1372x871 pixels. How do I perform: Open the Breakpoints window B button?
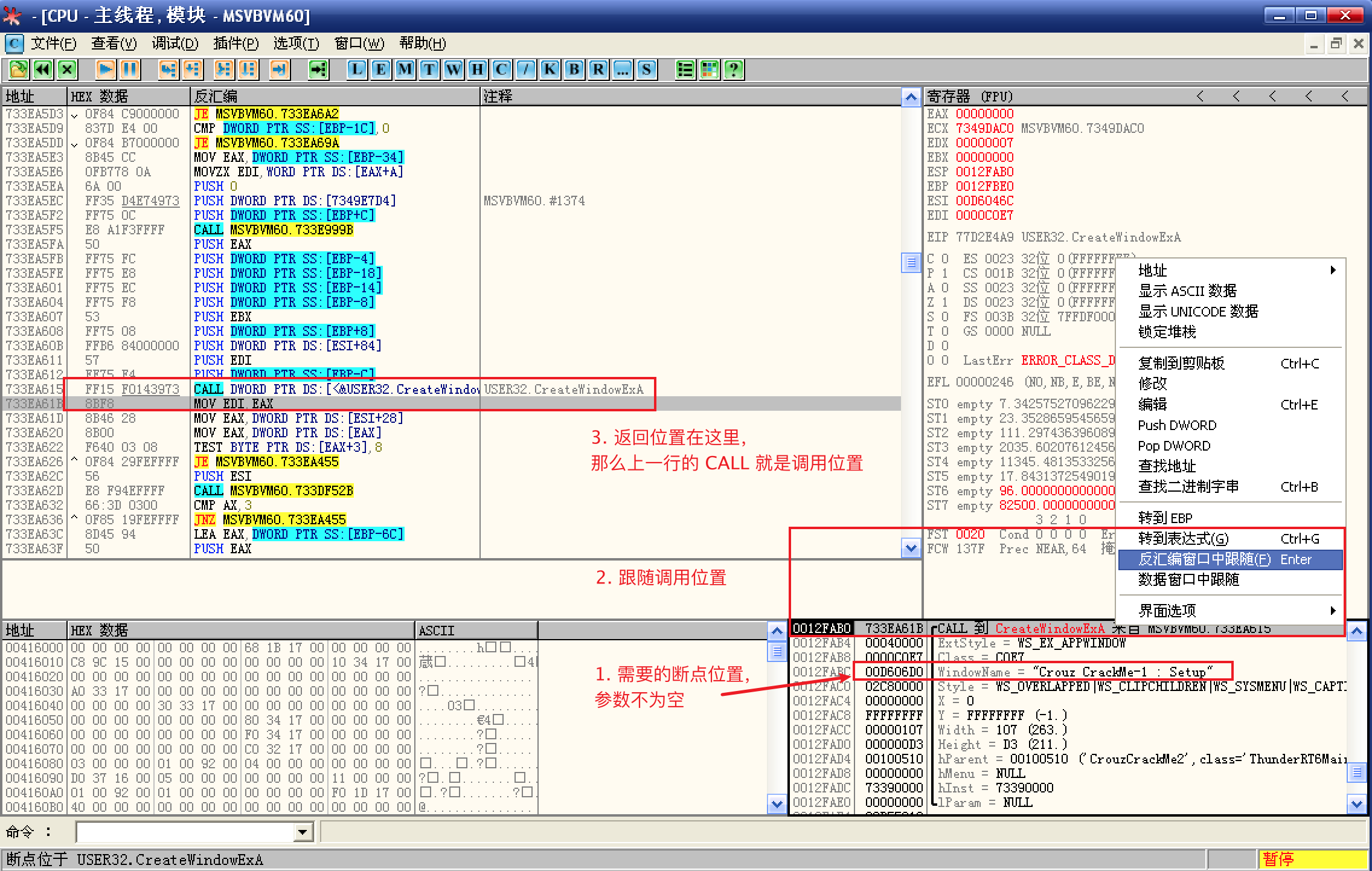point(574,69)
